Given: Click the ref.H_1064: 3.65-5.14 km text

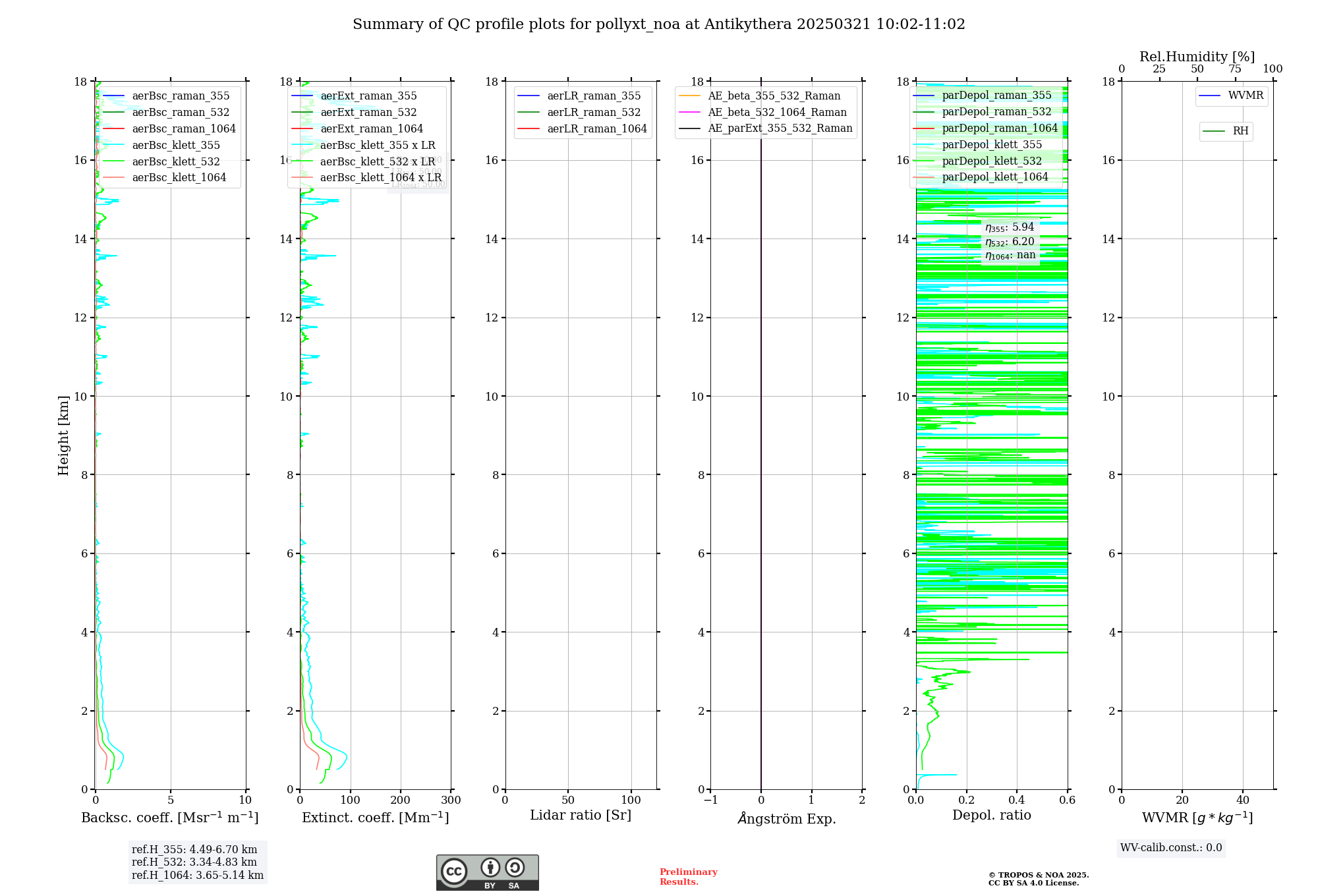Looking at the screenshot, I should pyautogui.click(x=198, y=876).
